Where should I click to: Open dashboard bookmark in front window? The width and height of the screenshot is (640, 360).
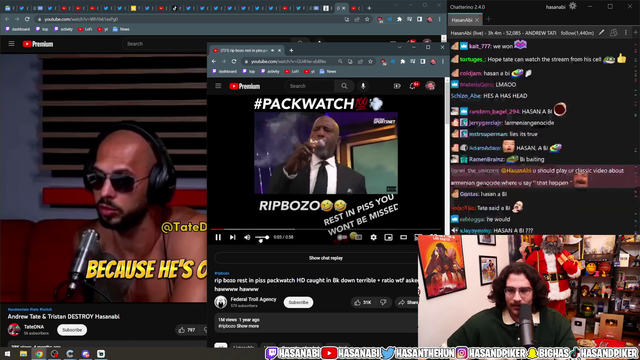pyautogui.click(x=224, y=71)
